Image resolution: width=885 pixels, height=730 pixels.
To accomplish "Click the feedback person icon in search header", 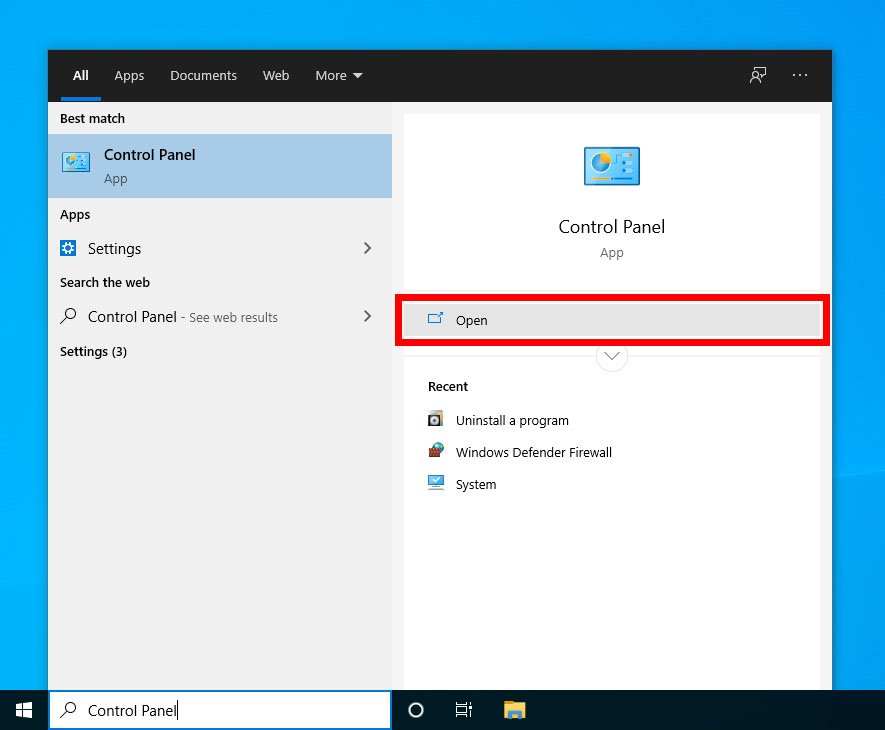I will 757,75.
